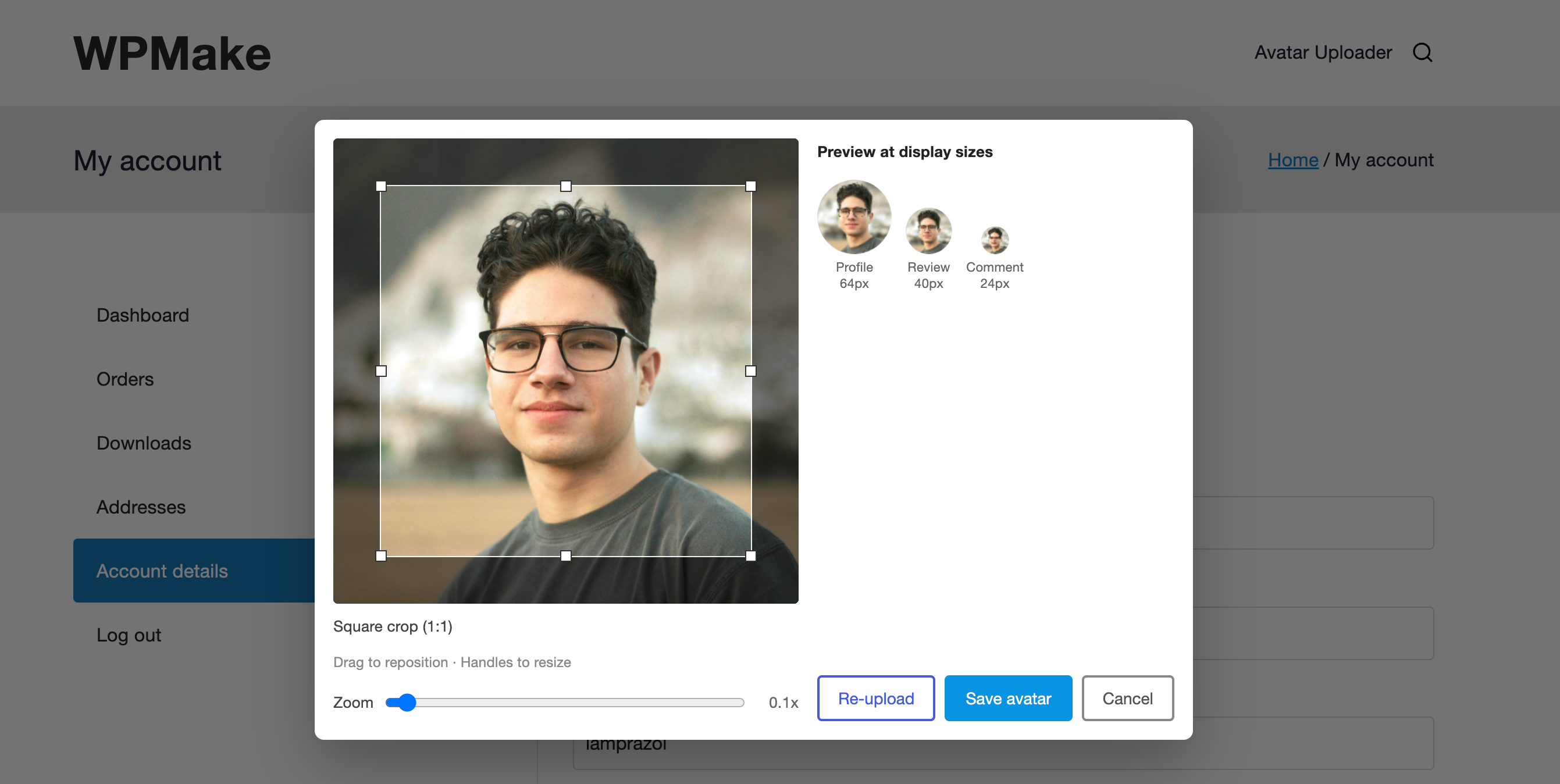
Task: Click the middle of Zoom slider track
Action: coord(565,702)
